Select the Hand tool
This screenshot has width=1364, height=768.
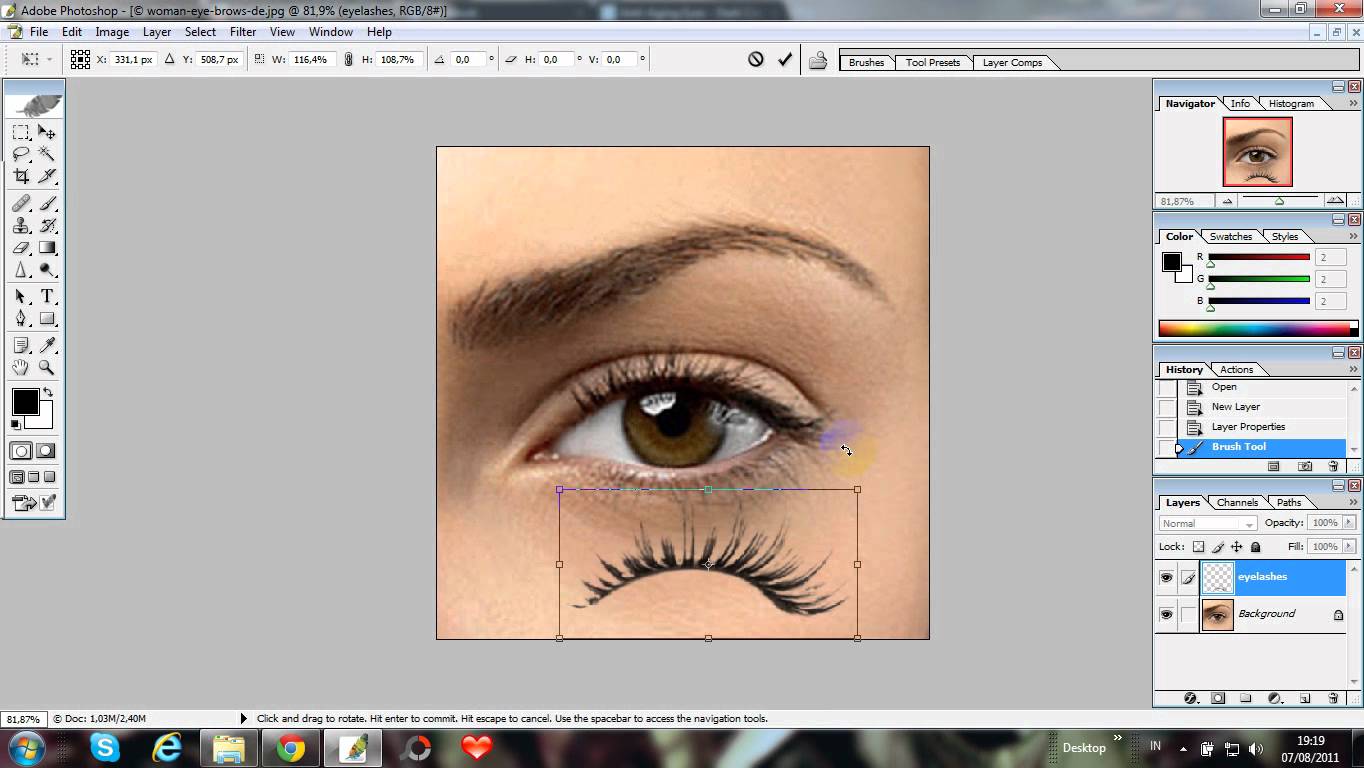point(21,368)
